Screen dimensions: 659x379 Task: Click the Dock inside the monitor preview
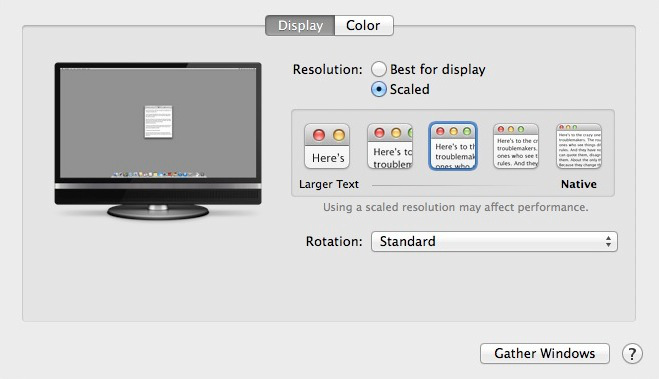pos(159,174)
